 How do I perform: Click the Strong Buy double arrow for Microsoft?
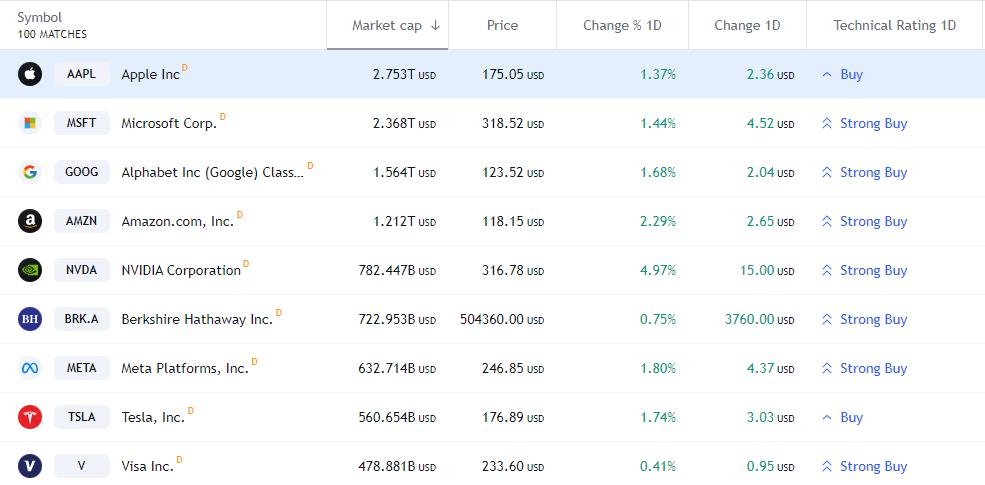(x=827, y=123)
